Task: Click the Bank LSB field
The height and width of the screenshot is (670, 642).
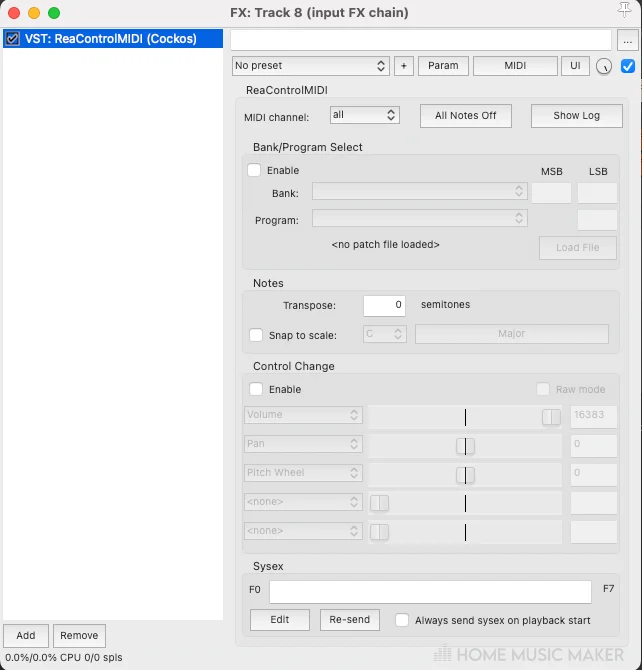Action: click(597, 193)
